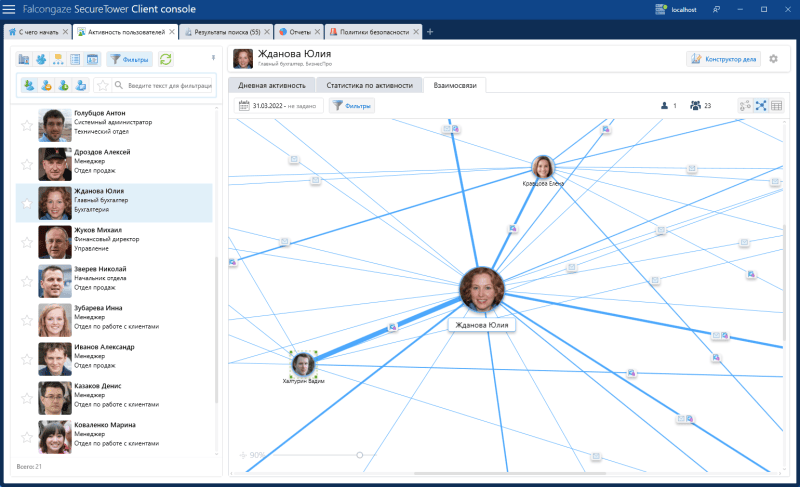Image resolution: width=800 pixels, height=487 pixels.
Task: Select the star-shaped graph layout icon
Action: (x=760, y=105)
